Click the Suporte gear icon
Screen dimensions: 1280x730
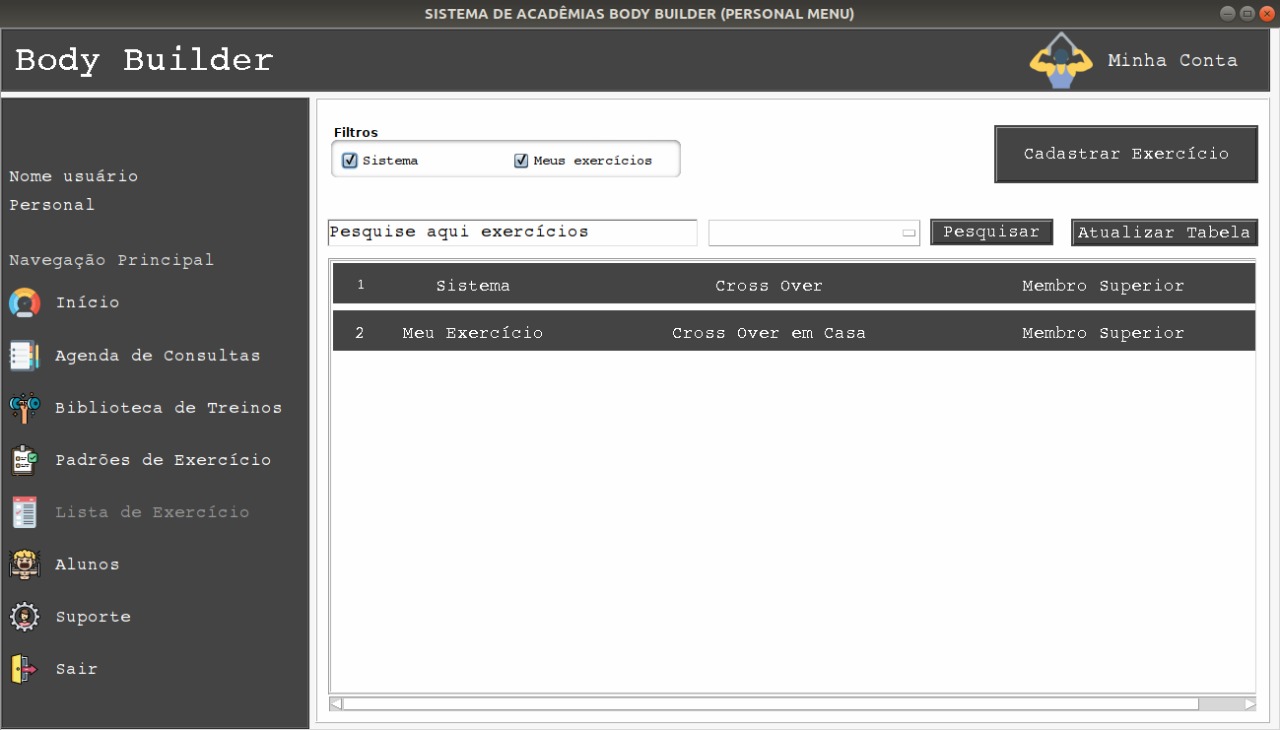pyautogui.click(x=25, y=617)
